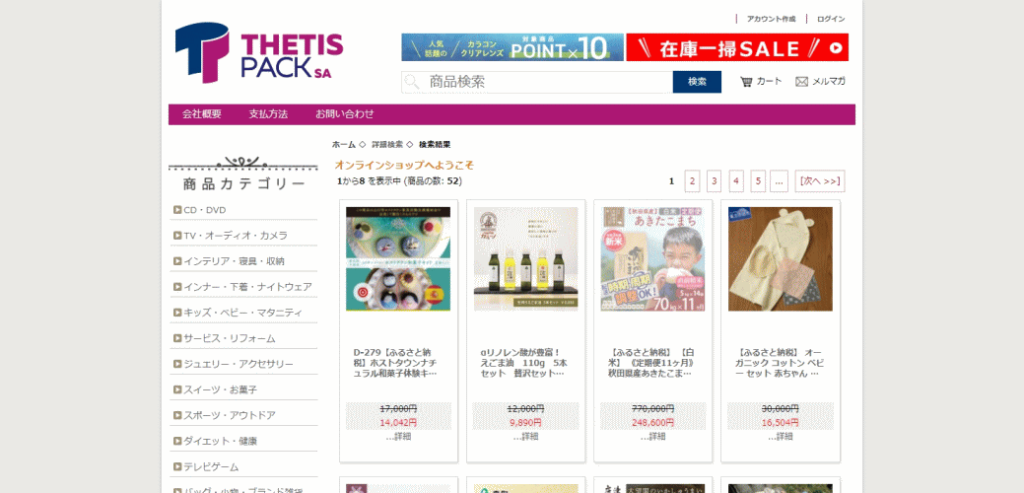Click 詳細検索 in the breadcrumb

coord(387,144)
